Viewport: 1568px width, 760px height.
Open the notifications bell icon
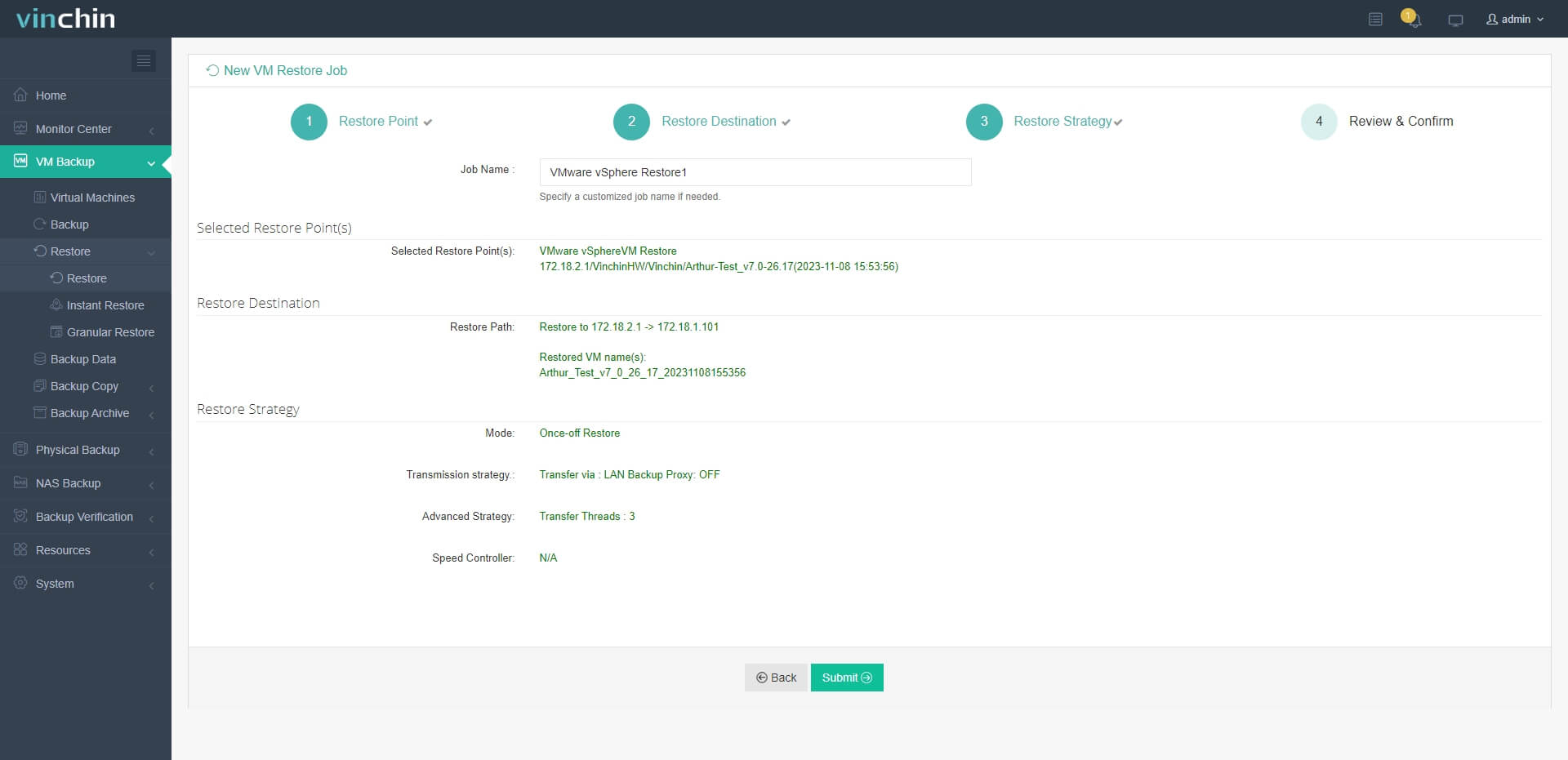pos(1413,19)
